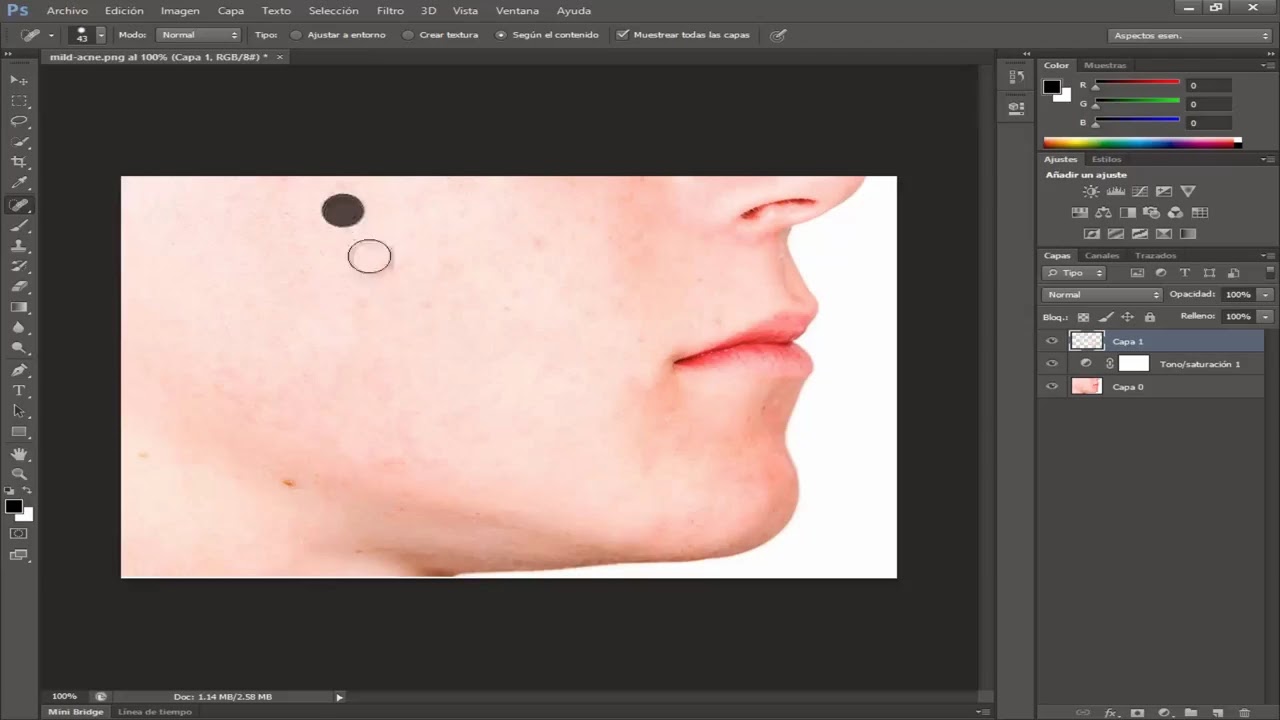Toggle Quick Mask mode

(x=19, y=534)
